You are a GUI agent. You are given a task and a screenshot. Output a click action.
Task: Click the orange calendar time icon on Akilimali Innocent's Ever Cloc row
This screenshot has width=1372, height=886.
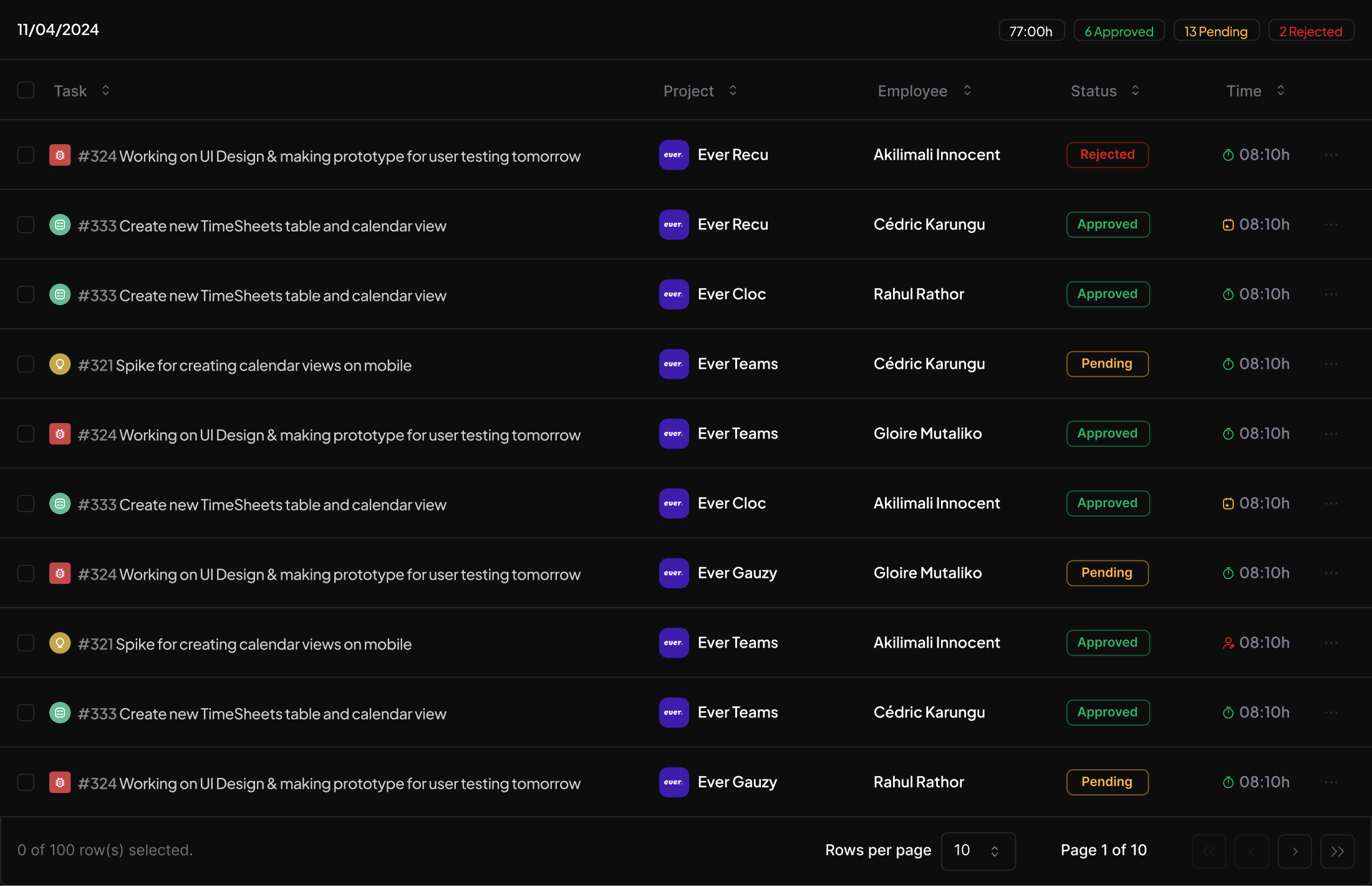1228,504
